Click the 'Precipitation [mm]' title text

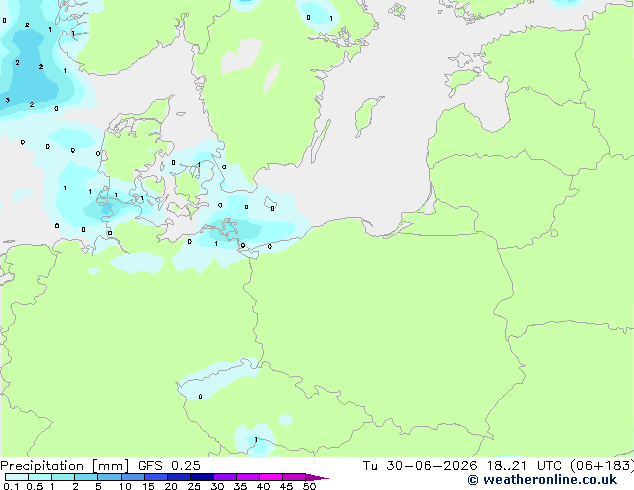(x=64, y=466)
